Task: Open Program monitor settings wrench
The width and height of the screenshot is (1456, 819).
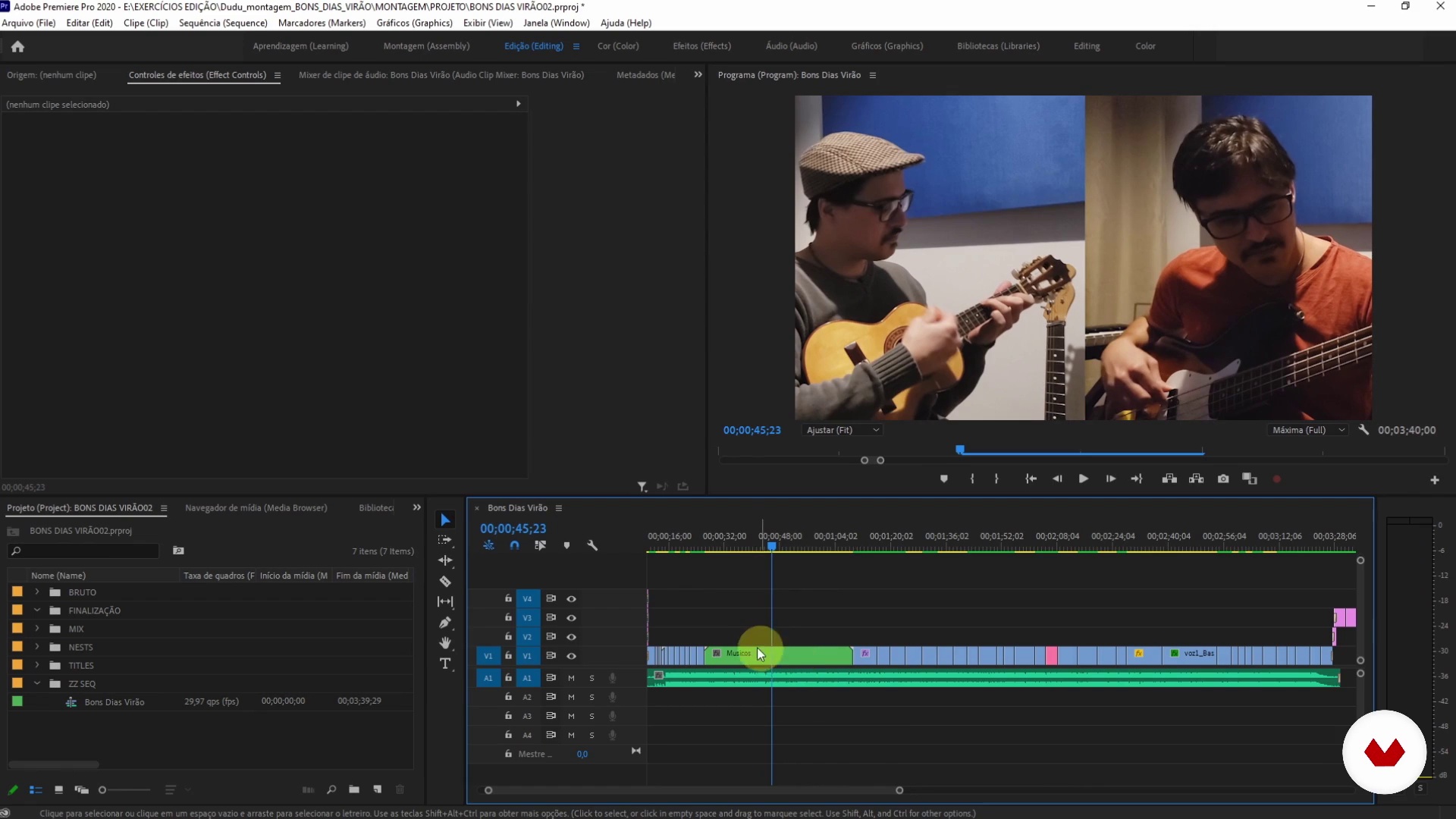Action: click(x=1363, y=430)
